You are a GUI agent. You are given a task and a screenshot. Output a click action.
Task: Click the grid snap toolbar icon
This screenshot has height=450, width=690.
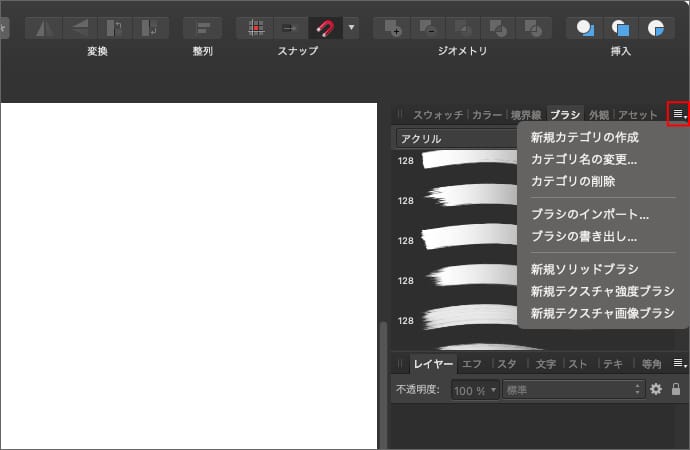[256, 28]
